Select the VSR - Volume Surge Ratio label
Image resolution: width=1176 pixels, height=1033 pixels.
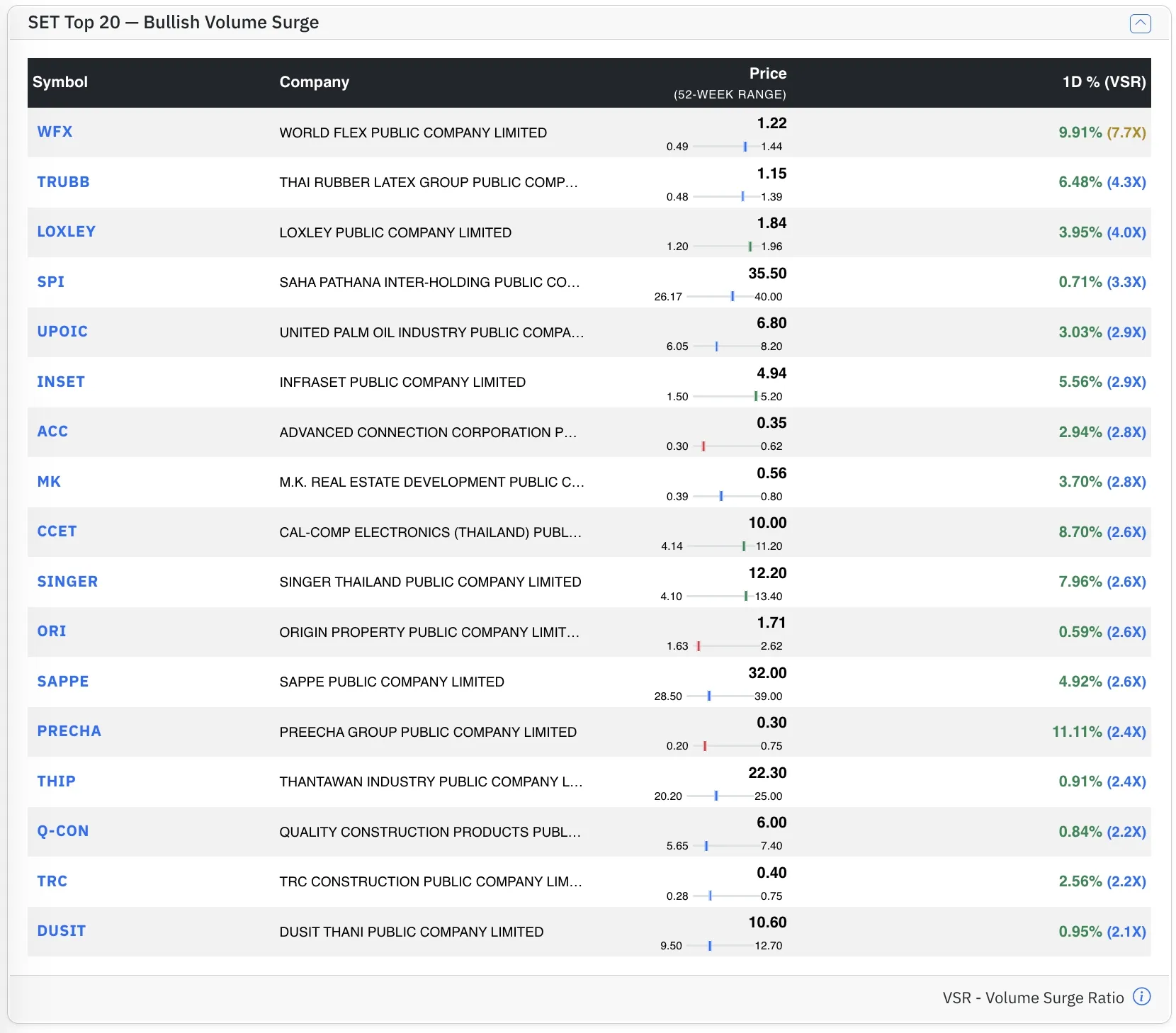pyautogui.click(x=1033, y=998)
